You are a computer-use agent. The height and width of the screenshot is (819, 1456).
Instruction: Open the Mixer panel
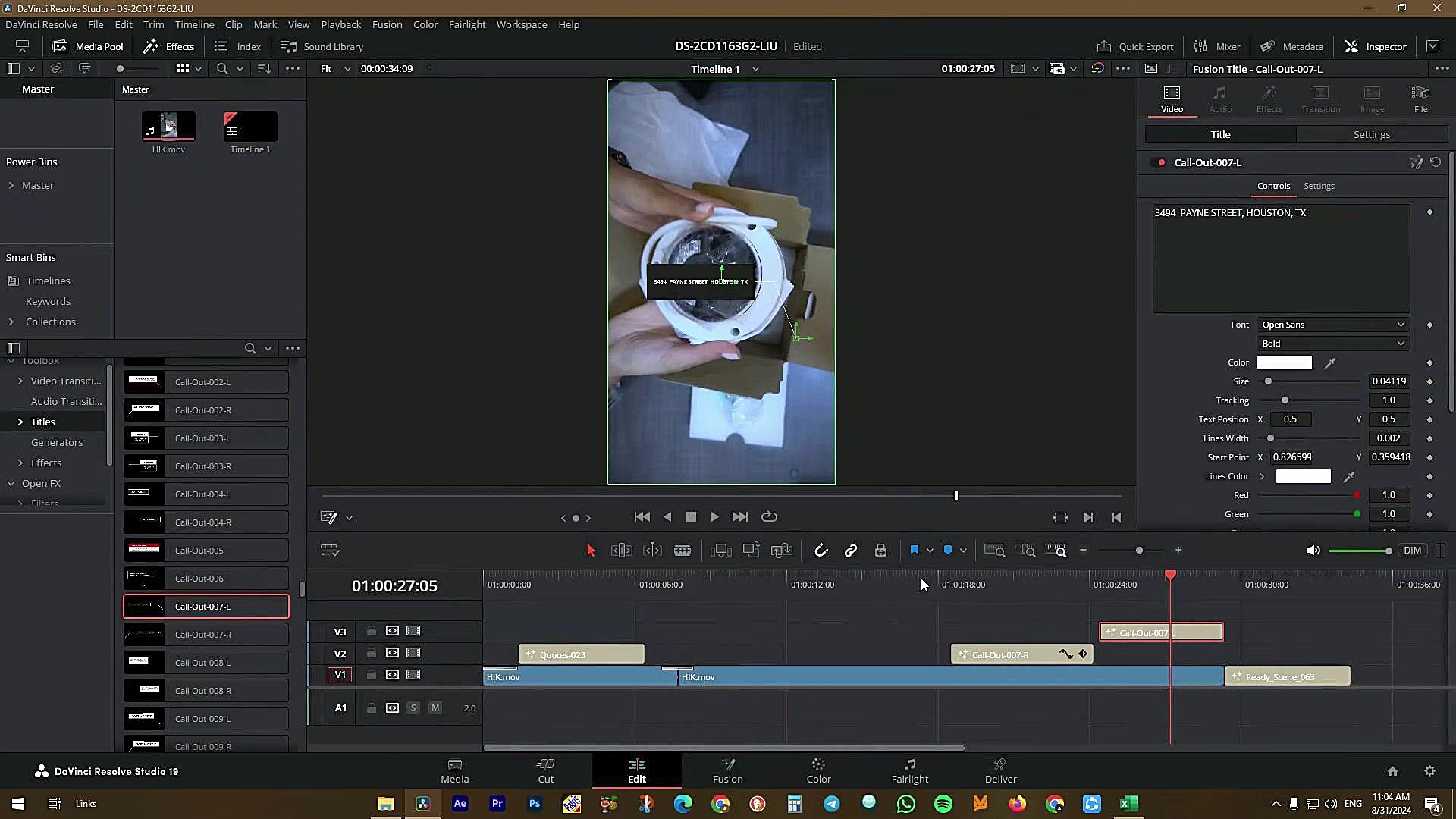(1216, 47)
